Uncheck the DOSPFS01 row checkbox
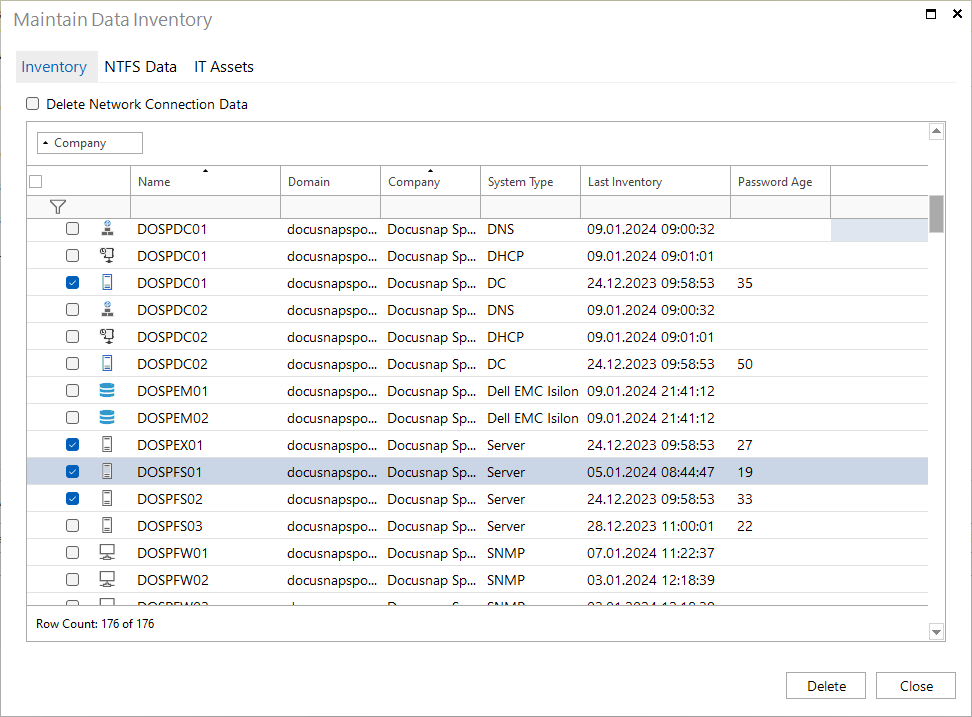The height and width of the screenshot is (717, 972). [73, 472]
